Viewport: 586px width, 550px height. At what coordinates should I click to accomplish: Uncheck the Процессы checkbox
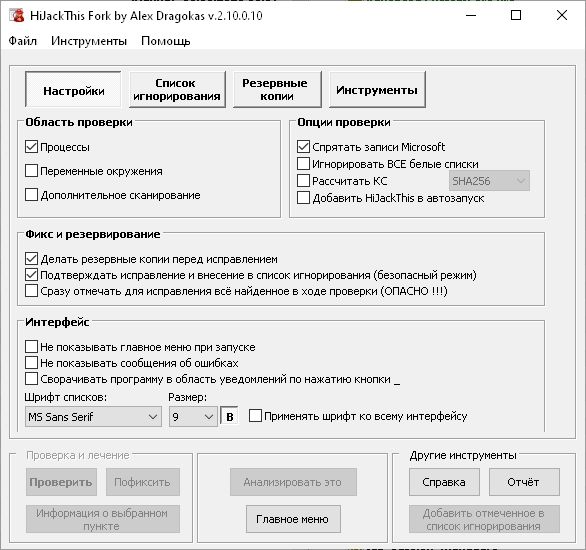click(x=31, y=147)
